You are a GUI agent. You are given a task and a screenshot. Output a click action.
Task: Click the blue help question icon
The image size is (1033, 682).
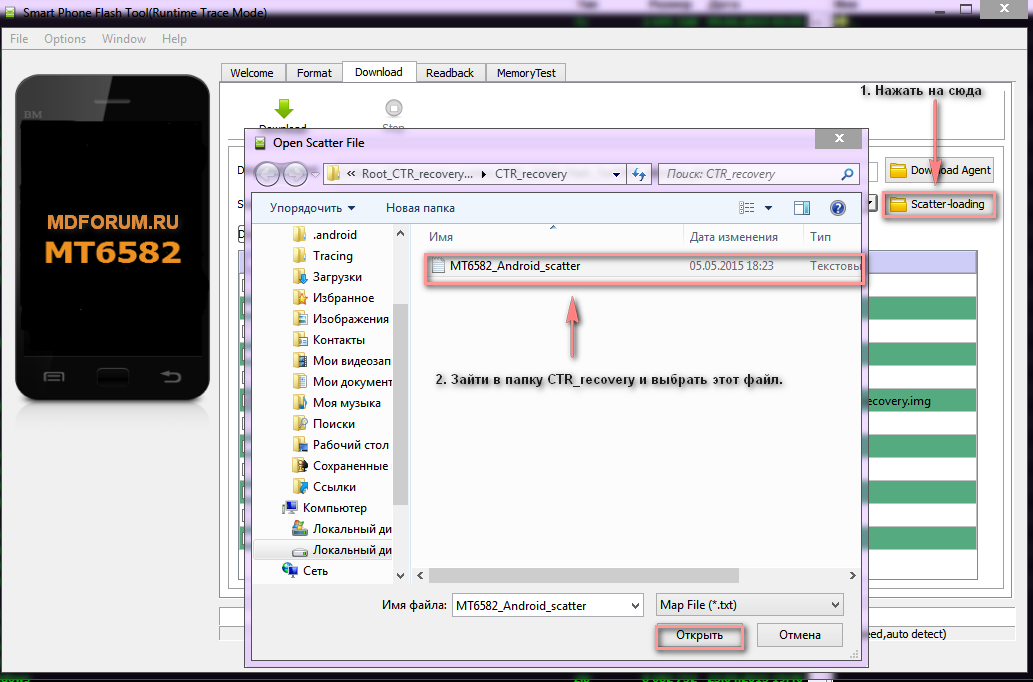coord(837,208)
